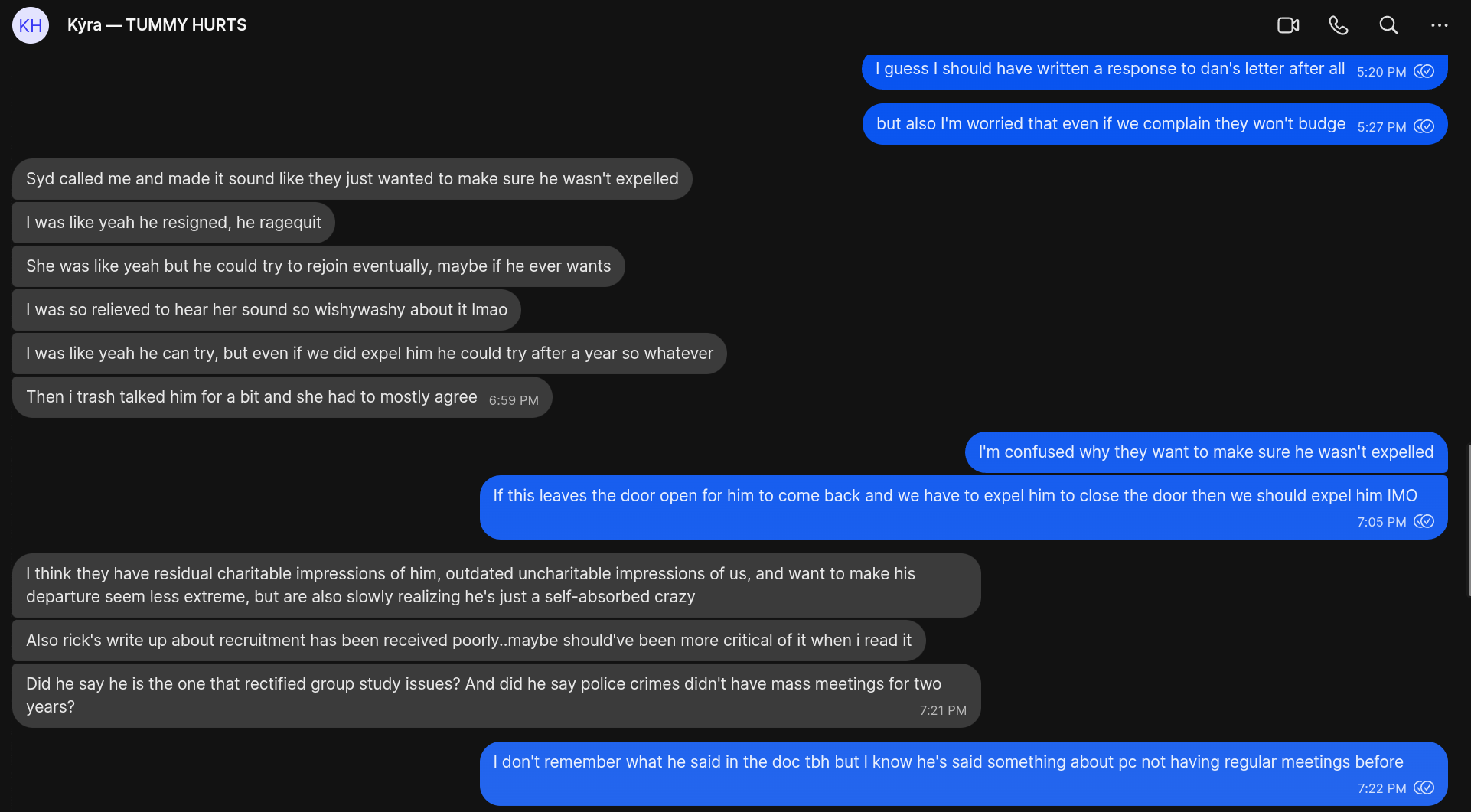
Task: Click the KH contact avatar
Action: [x=31, y=25]
